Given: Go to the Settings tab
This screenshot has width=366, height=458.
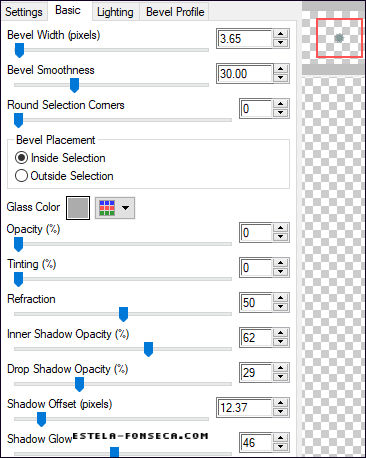Looking at the screenshot, I should point(24,12).
